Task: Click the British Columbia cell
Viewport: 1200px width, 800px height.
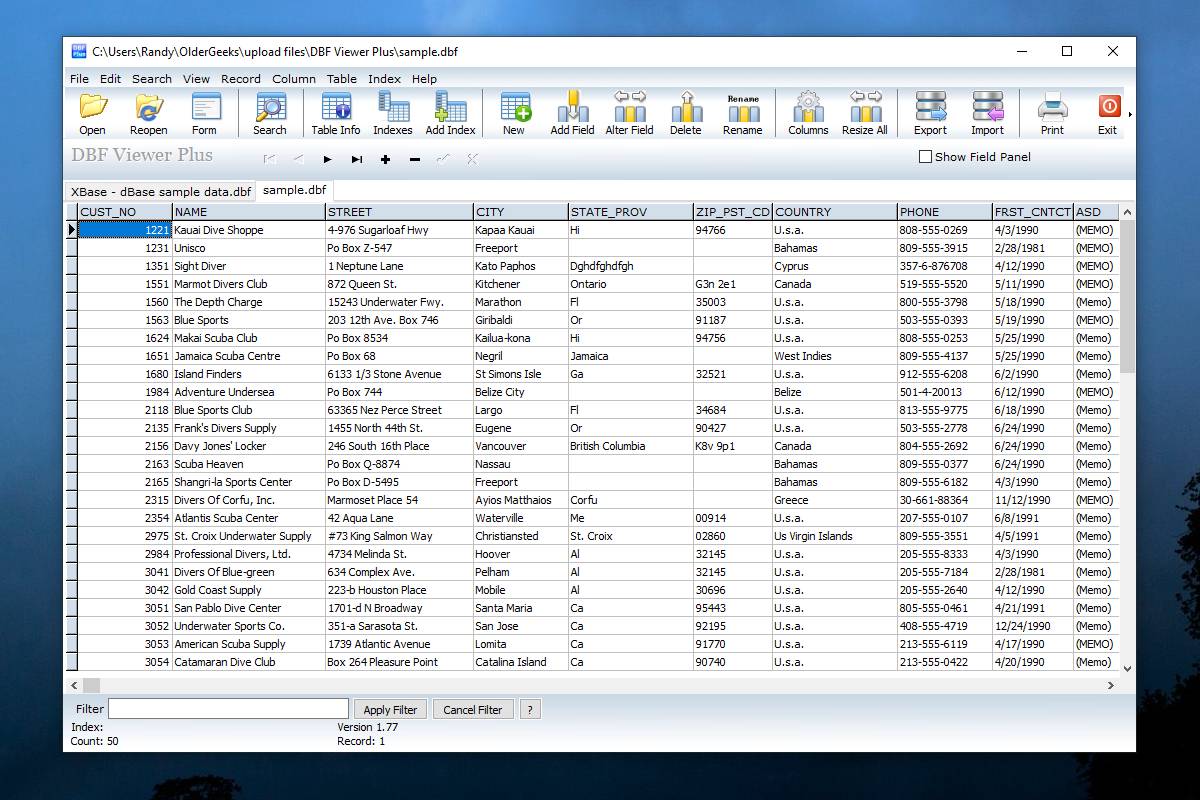Action: pyautogui.click(x=630, y=446)
